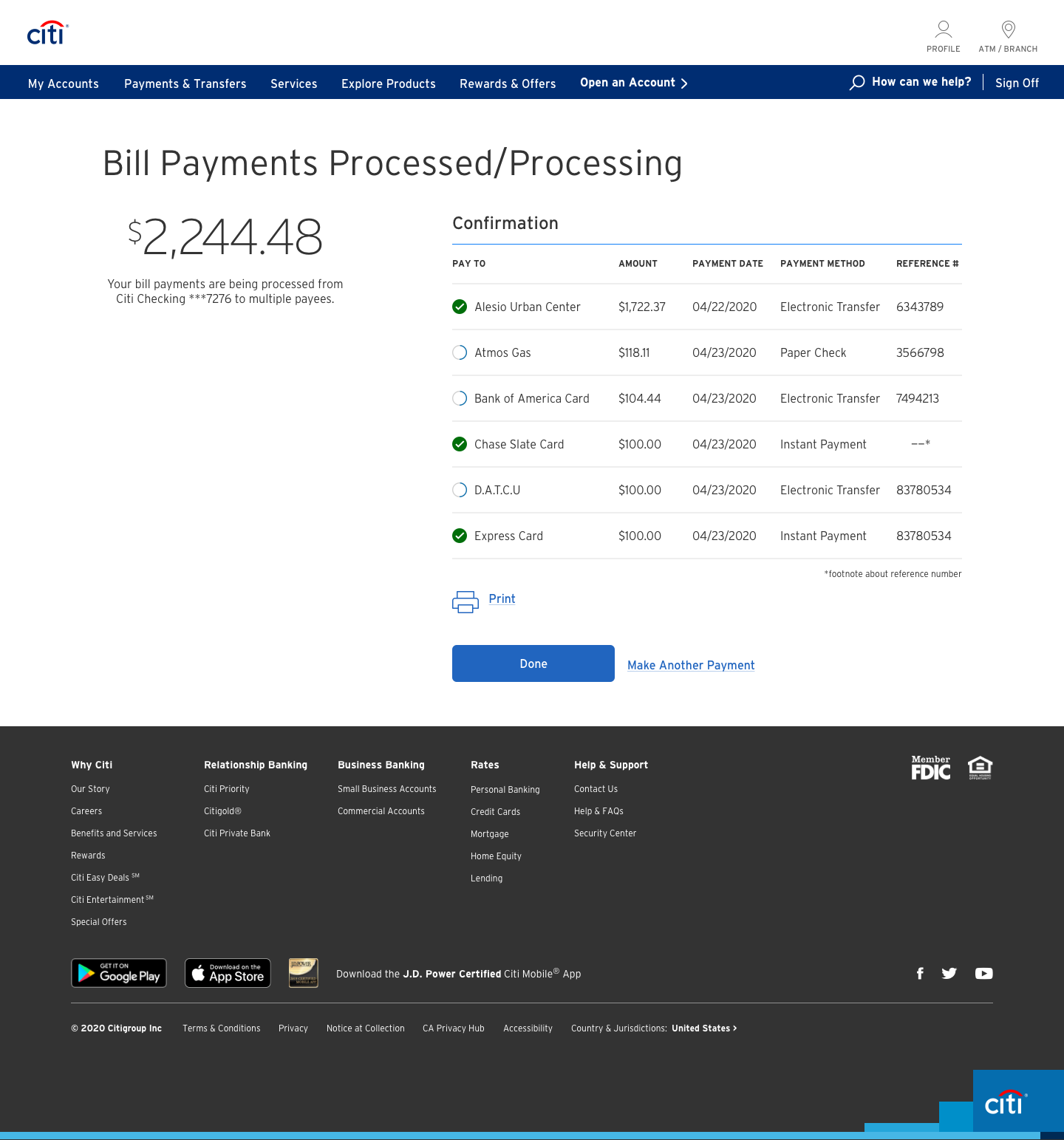Open the Mortgage rates link

pos(490,833)
